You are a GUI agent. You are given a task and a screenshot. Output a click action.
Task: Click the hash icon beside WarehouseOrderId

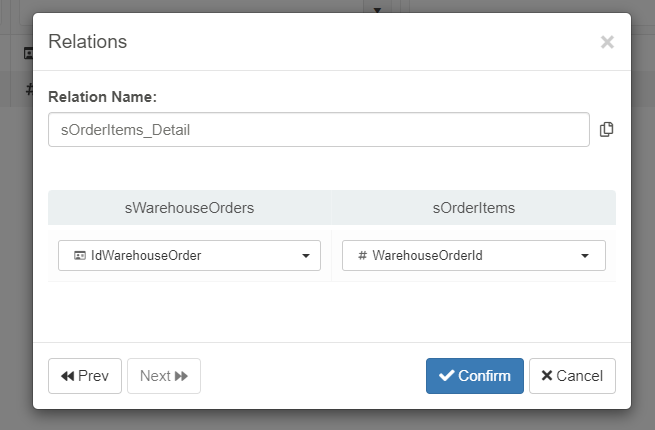click(x=362, y=256)
